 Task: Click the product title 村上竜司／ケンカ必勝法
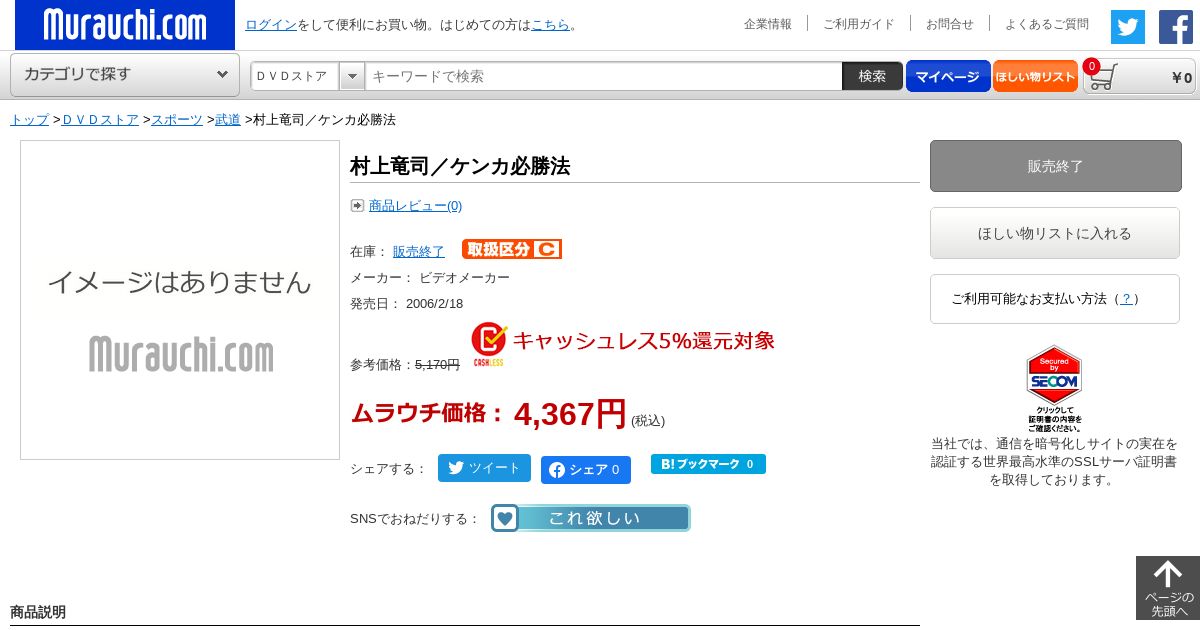460,166
